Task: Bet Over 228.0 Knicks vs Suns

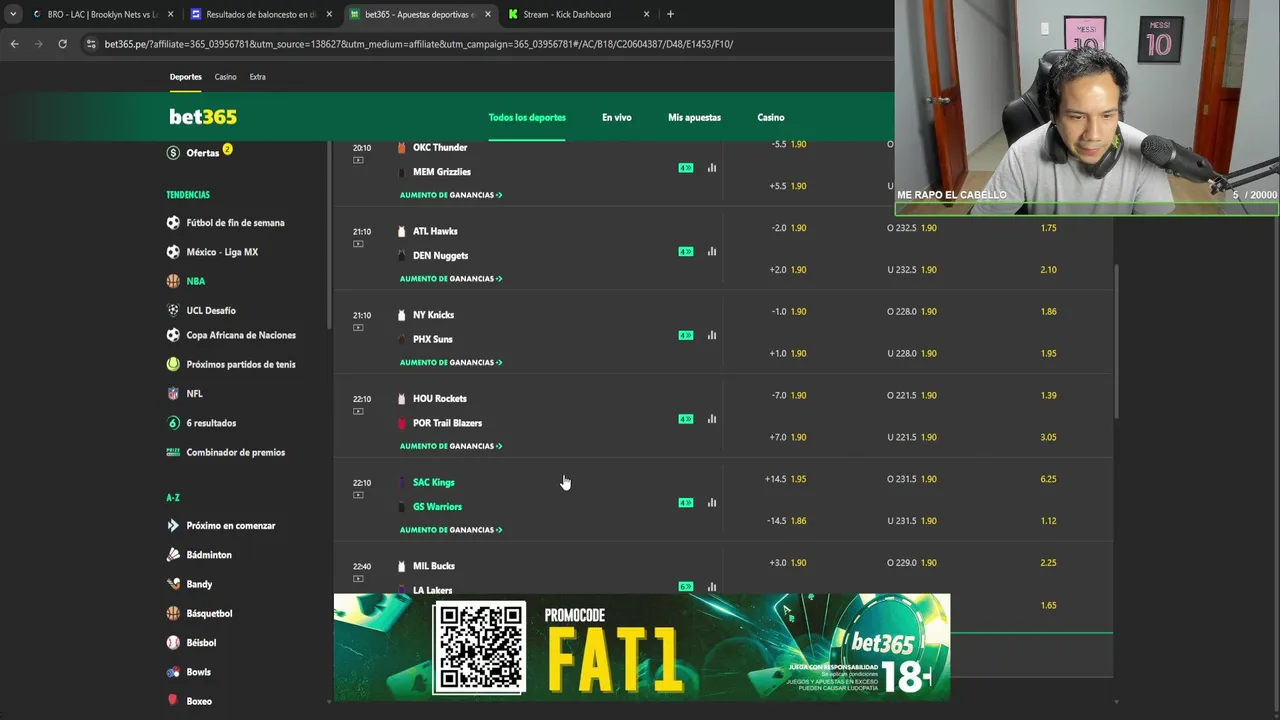Action: pyautogui.click(x=912, y=312)
